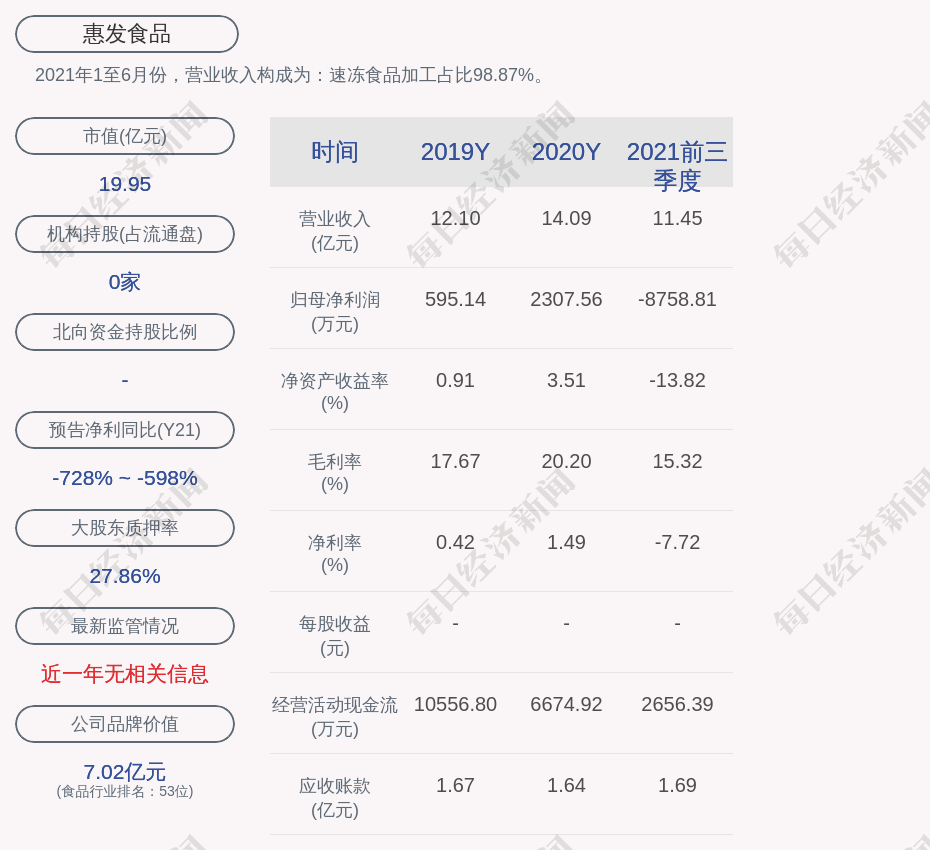Viewport: 930px width, 850px height.
Task: Click the 惠发食品 company name pill
Action: coord(127,34)
